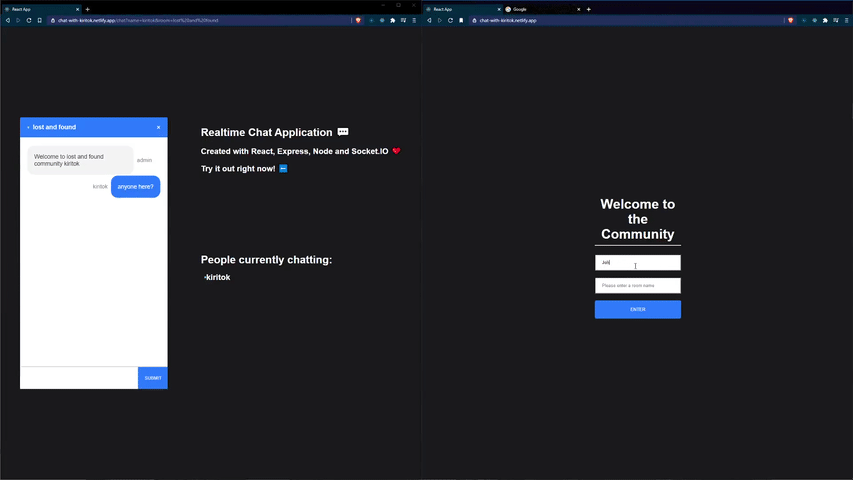This screenshot has height=480, width=853.
Task: Click the admin welcome message bubble
Action: [x=81, y=160]
